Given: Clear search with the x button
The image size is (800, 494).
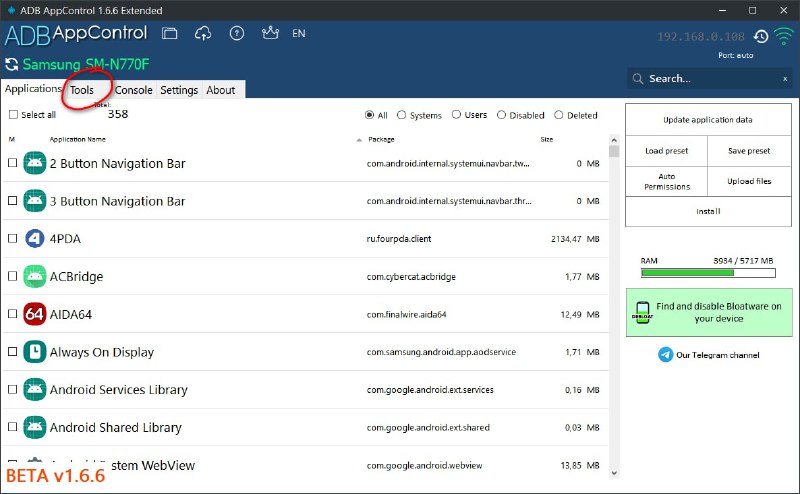Looking at the screenshot, I should pos(785,79).
